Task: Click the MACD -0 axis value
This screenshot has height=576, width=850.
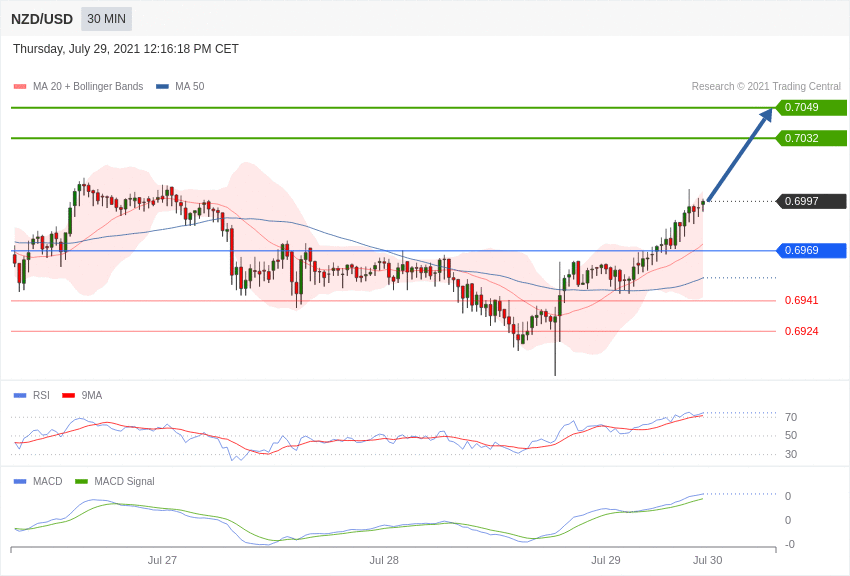Action: (x=789, y=544)
